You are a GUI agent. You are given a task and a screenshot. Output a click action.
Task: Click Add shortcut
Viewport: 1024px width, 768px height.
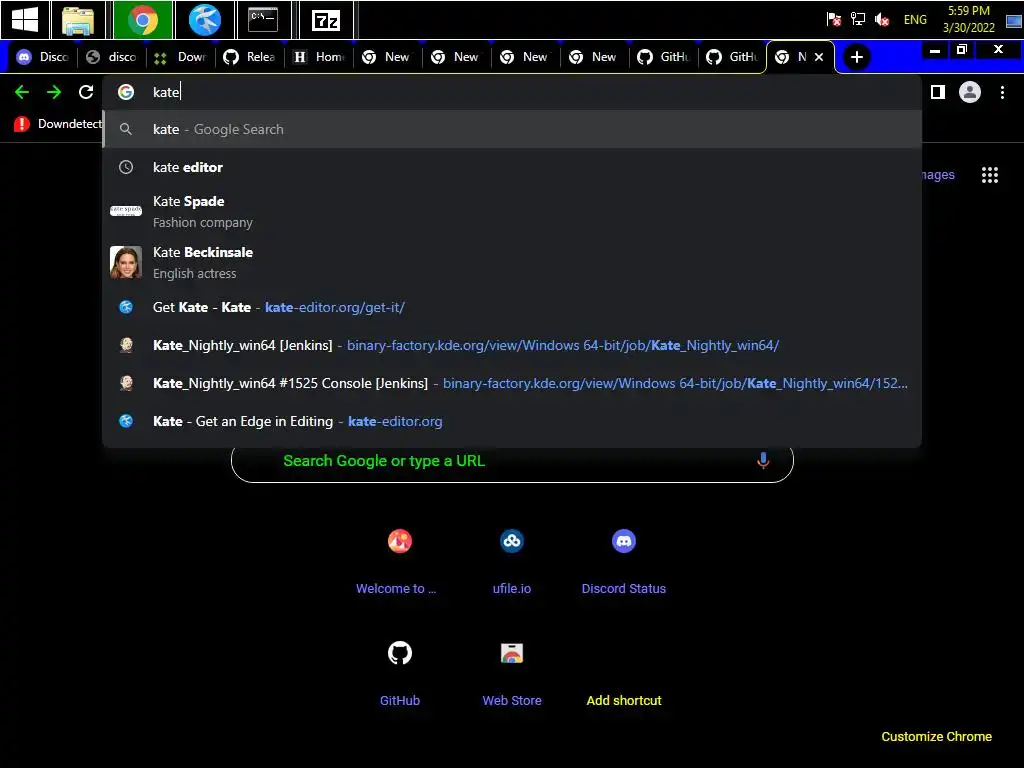(x=624, y=700)
